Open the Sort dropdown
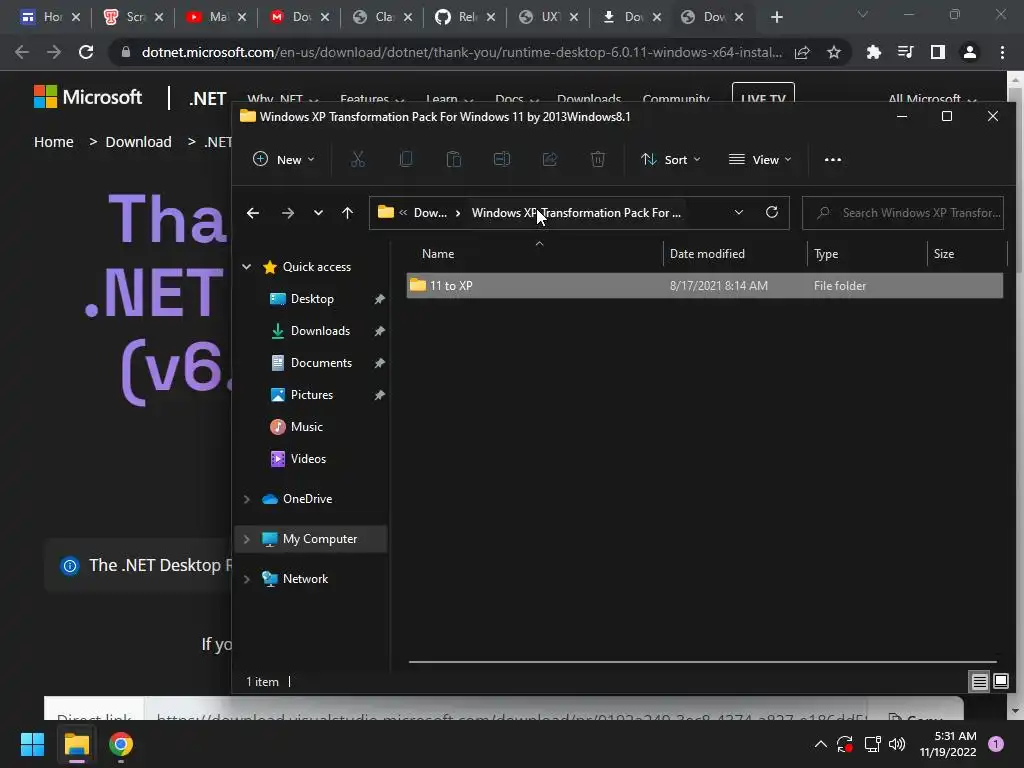This screenshot has width=1024, height=768. 671,159
